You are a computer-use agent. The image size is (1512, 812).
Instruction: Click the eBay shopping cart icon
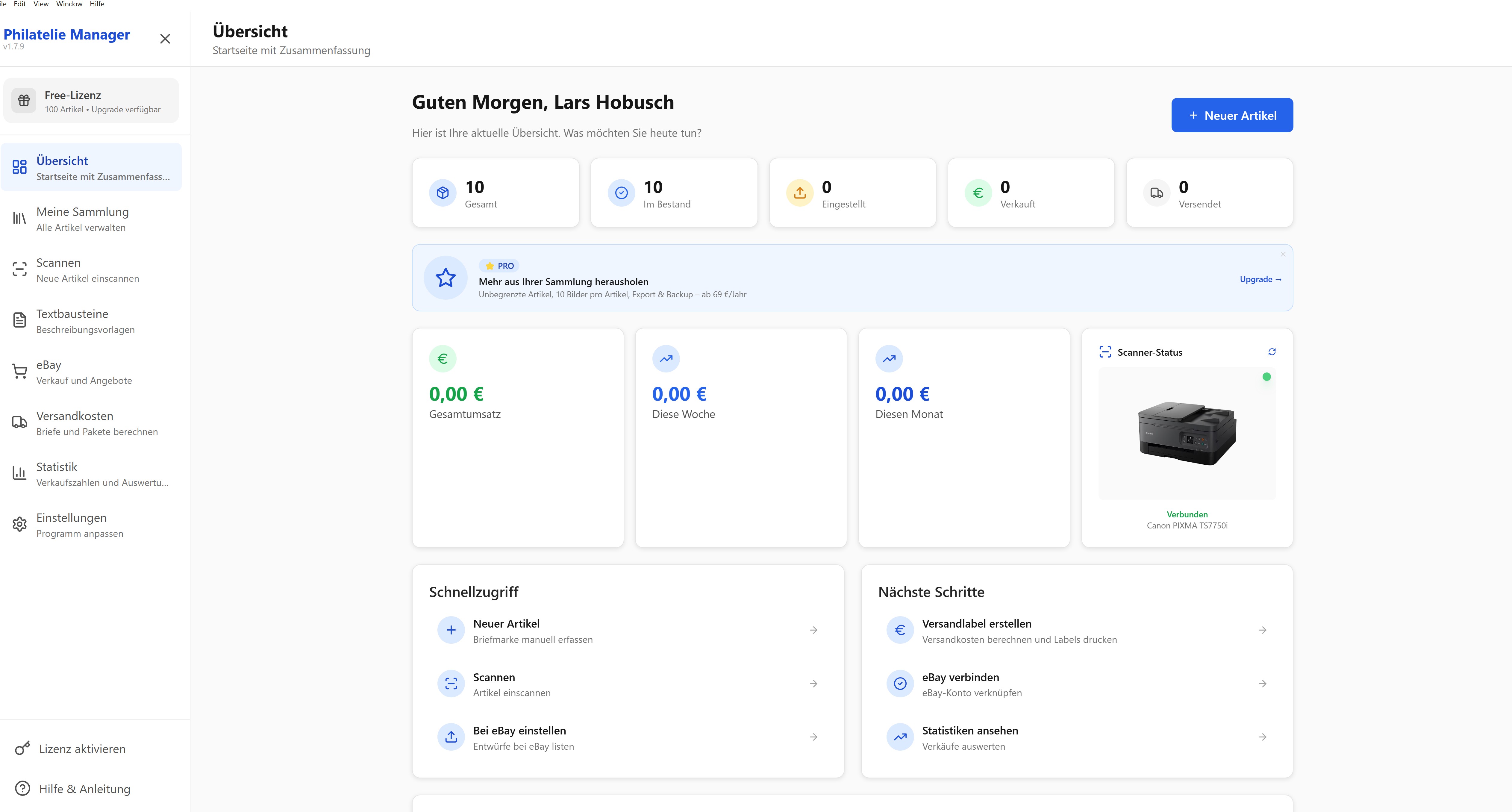click(x=19, y=372)
